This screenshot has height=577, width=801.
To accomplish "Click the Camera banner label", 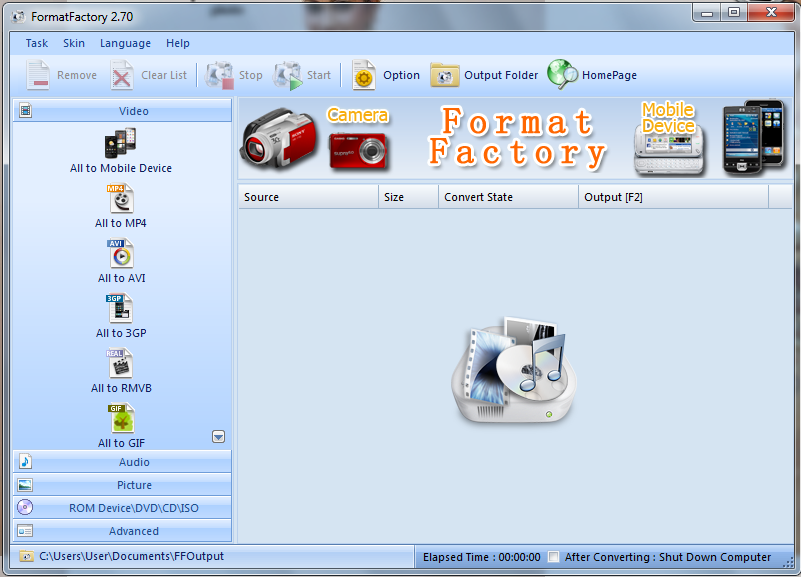I will click(x=358, y=115).
